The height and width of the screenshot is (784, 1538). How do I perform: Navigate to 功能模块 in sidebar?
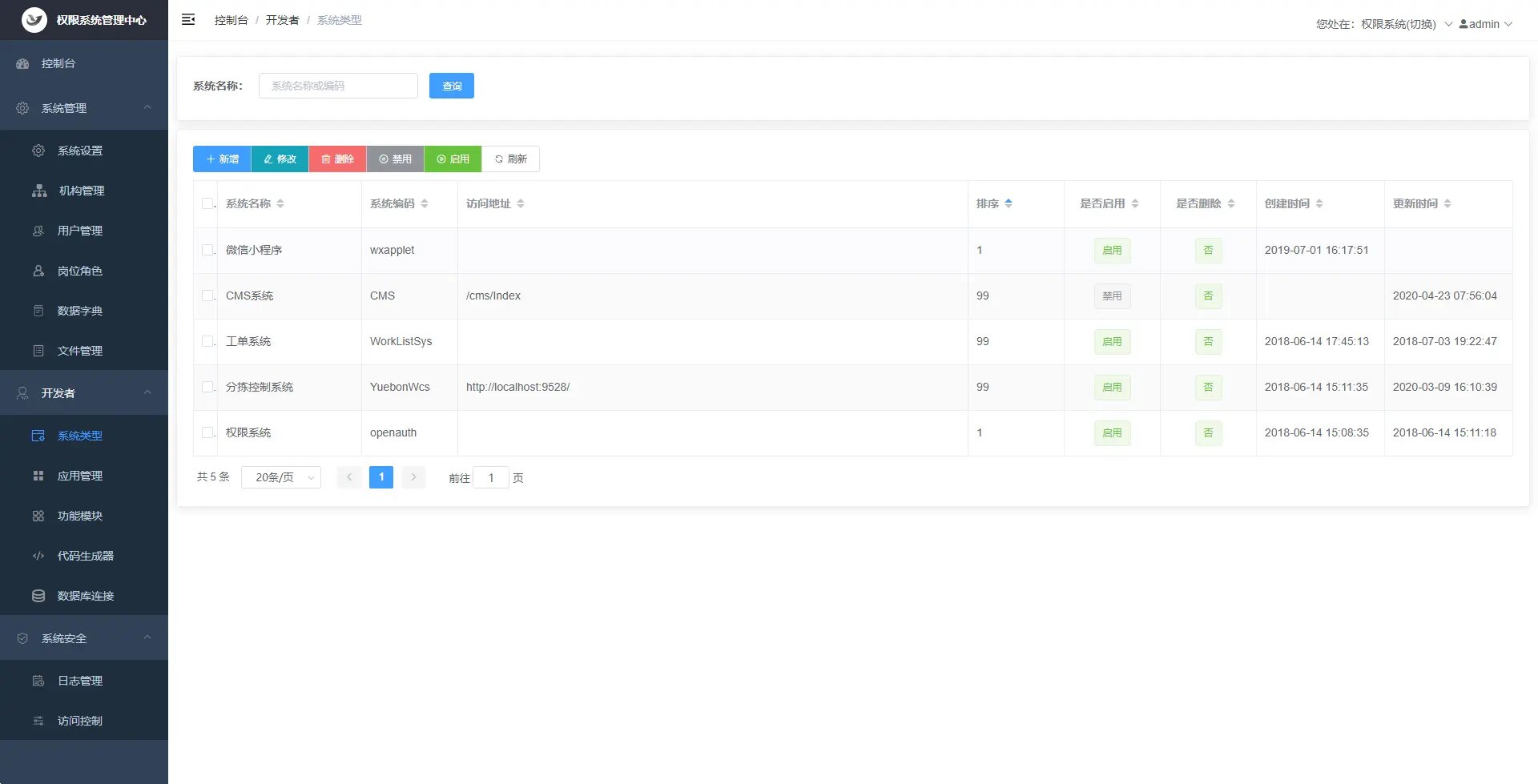point(80,516)
